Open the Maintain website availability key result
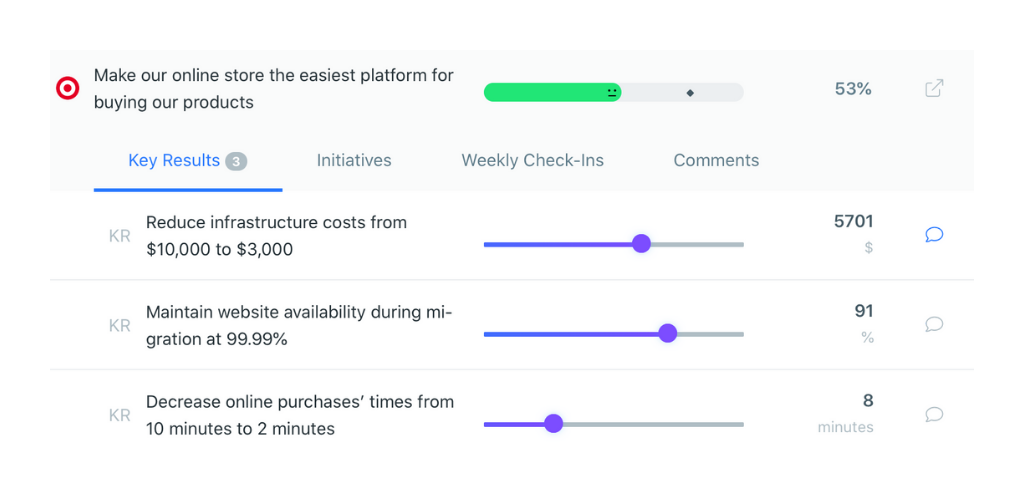 [299, 326]
